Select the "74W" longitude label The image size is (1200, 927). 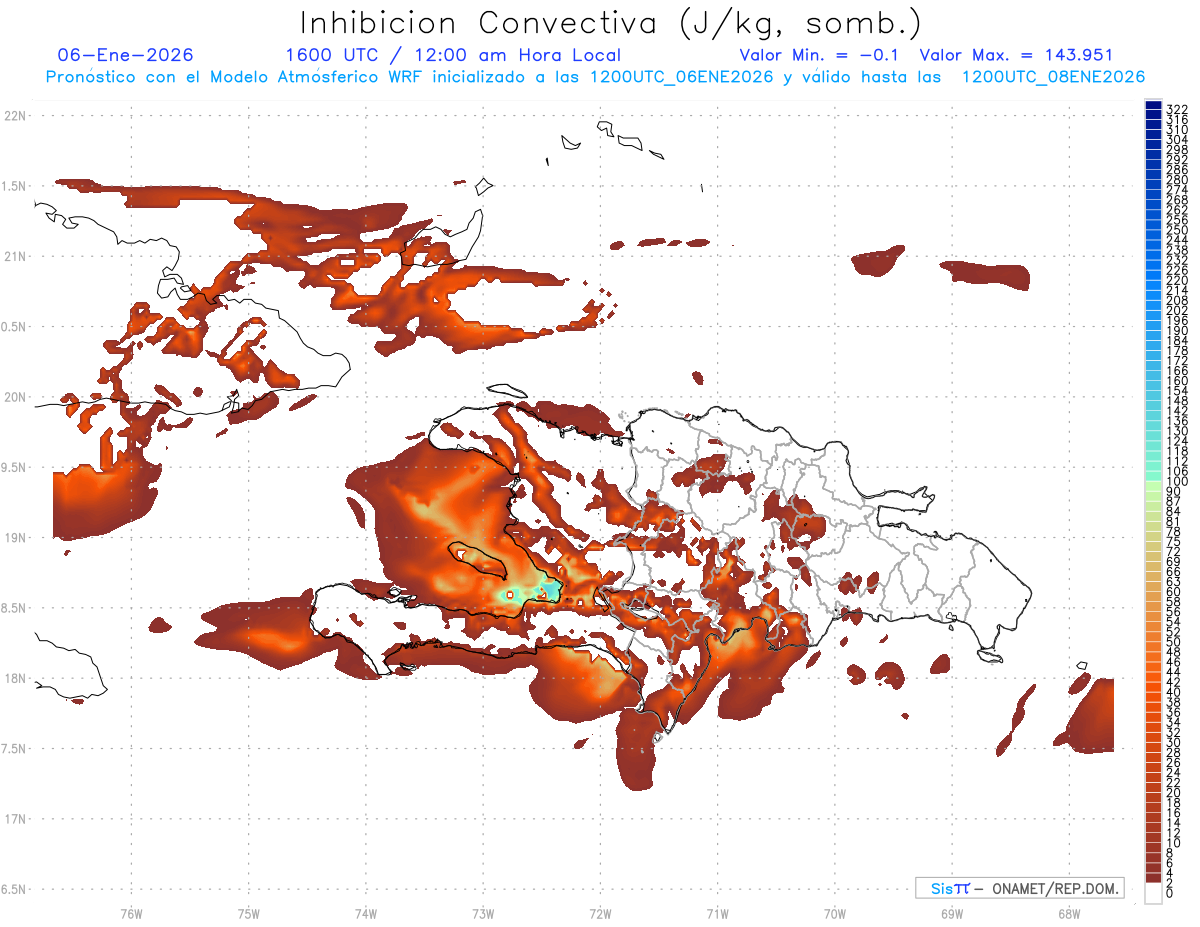tap(365, 913)
